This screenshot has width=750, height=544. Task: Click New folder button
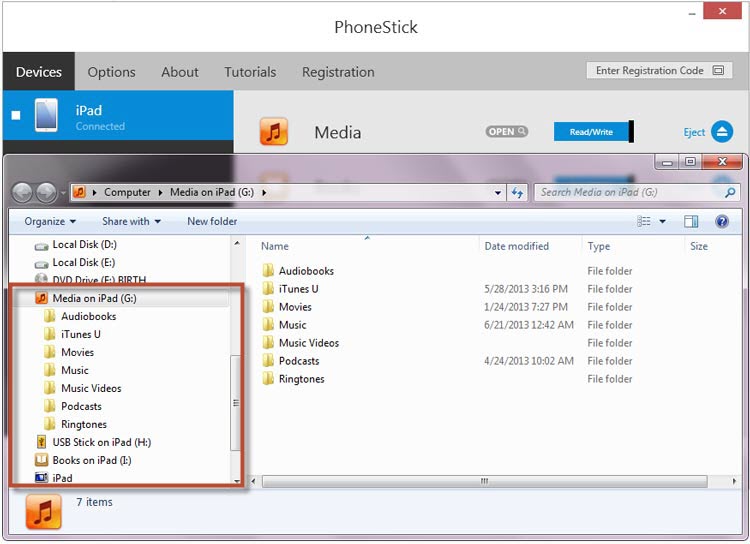tap(212, 222)
